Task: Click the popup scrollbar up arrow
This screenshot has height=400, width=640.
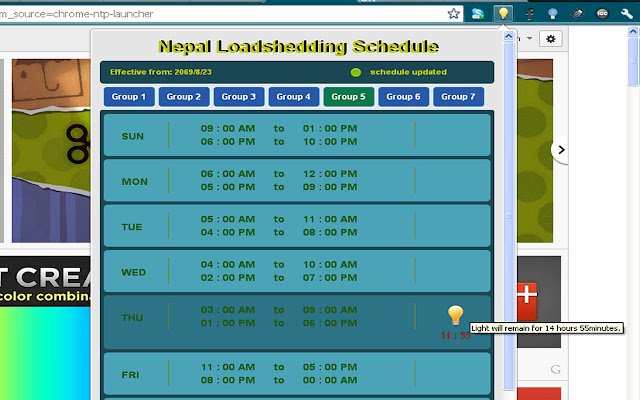Action: [509, 36]
